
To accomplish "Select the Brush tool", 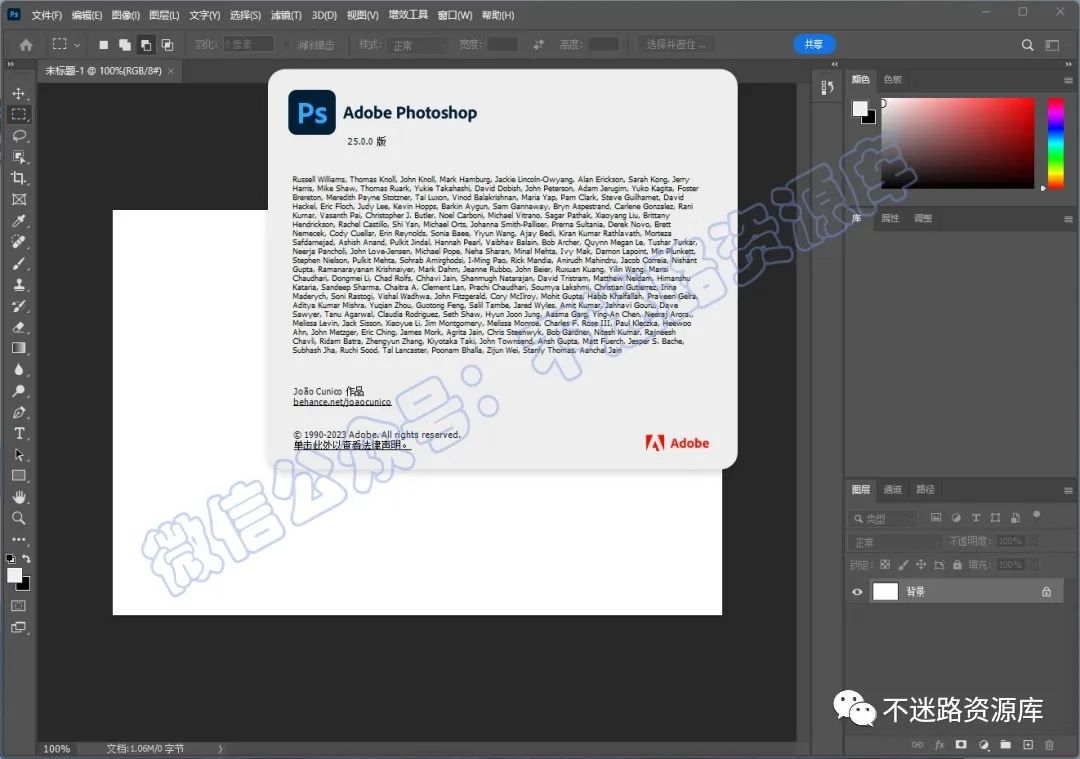I will [19, 263].
